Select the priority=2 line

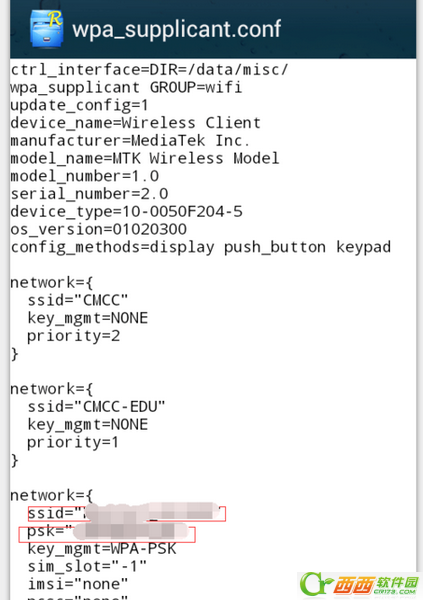[73, 336]
